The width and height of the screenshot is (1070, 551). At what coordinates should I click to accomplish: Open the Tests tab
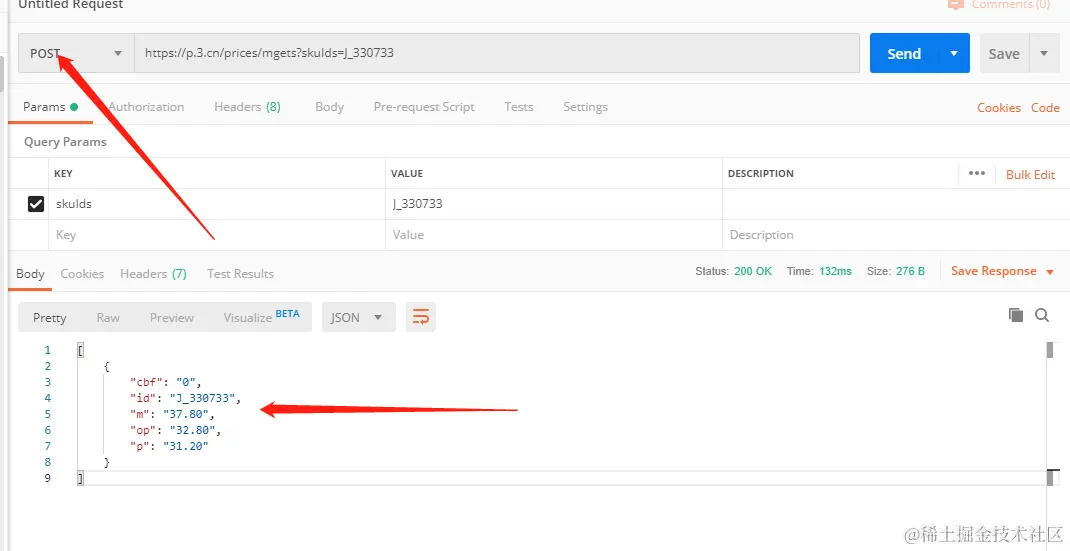[x=519, y=107]
